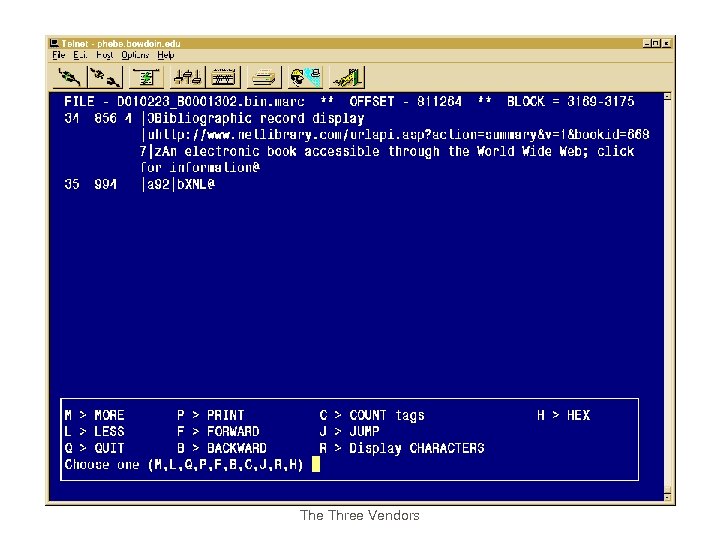Open the Host menu
Screen dimensions: 720x540
pyautogui.click(x=104, y=56)
